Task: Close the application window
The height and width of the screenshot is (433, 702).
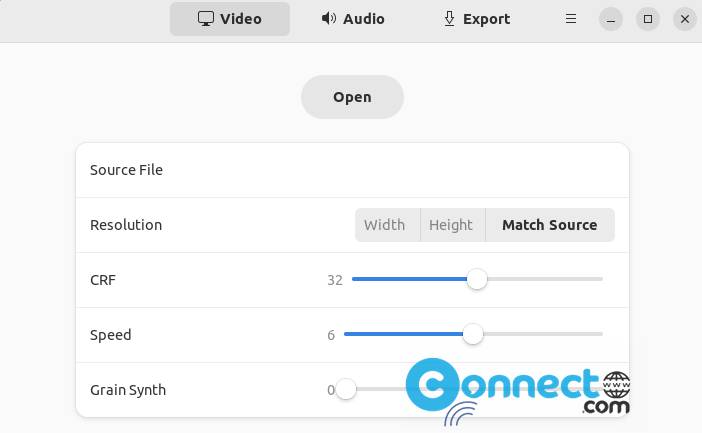Action: pyautogui.click(x=685, y=19)
